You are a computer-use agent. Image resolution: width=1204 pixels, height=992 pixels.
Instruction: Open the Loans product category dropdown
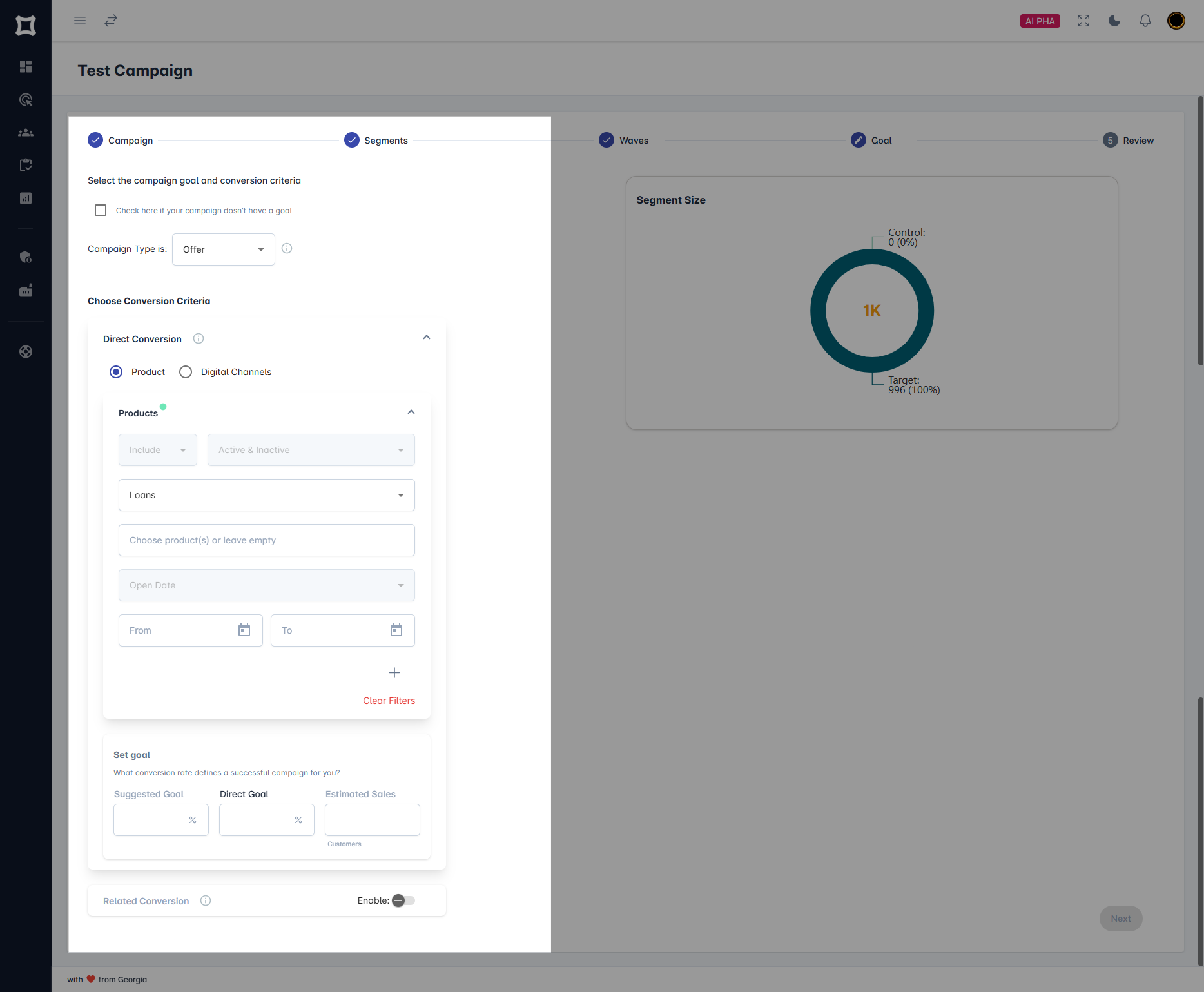click(267, 495)
